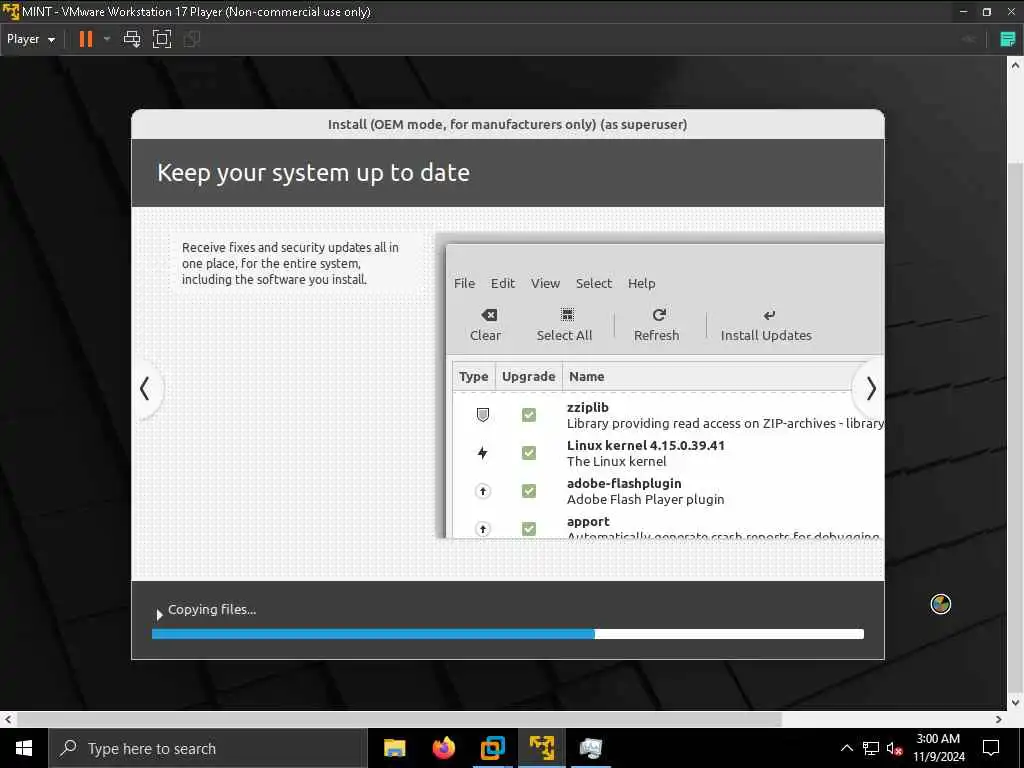Click the Install Updates toolbar button
This screenshot has width=1024, height=768.
(x=766, y=325)
